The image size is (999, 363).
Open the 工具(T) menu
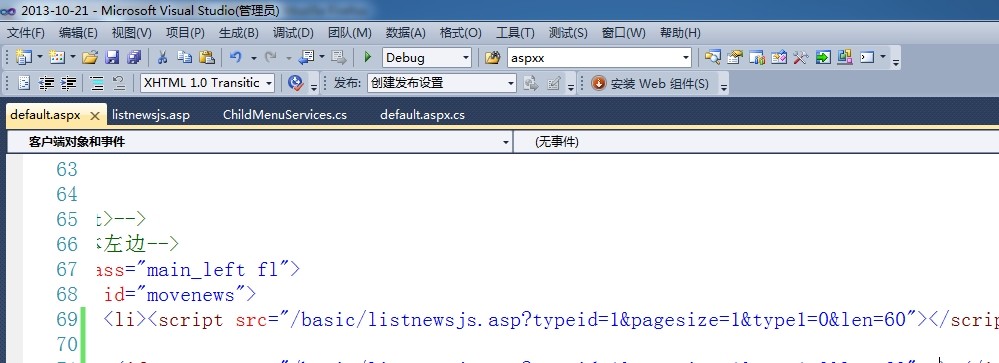tap(515, 33)
